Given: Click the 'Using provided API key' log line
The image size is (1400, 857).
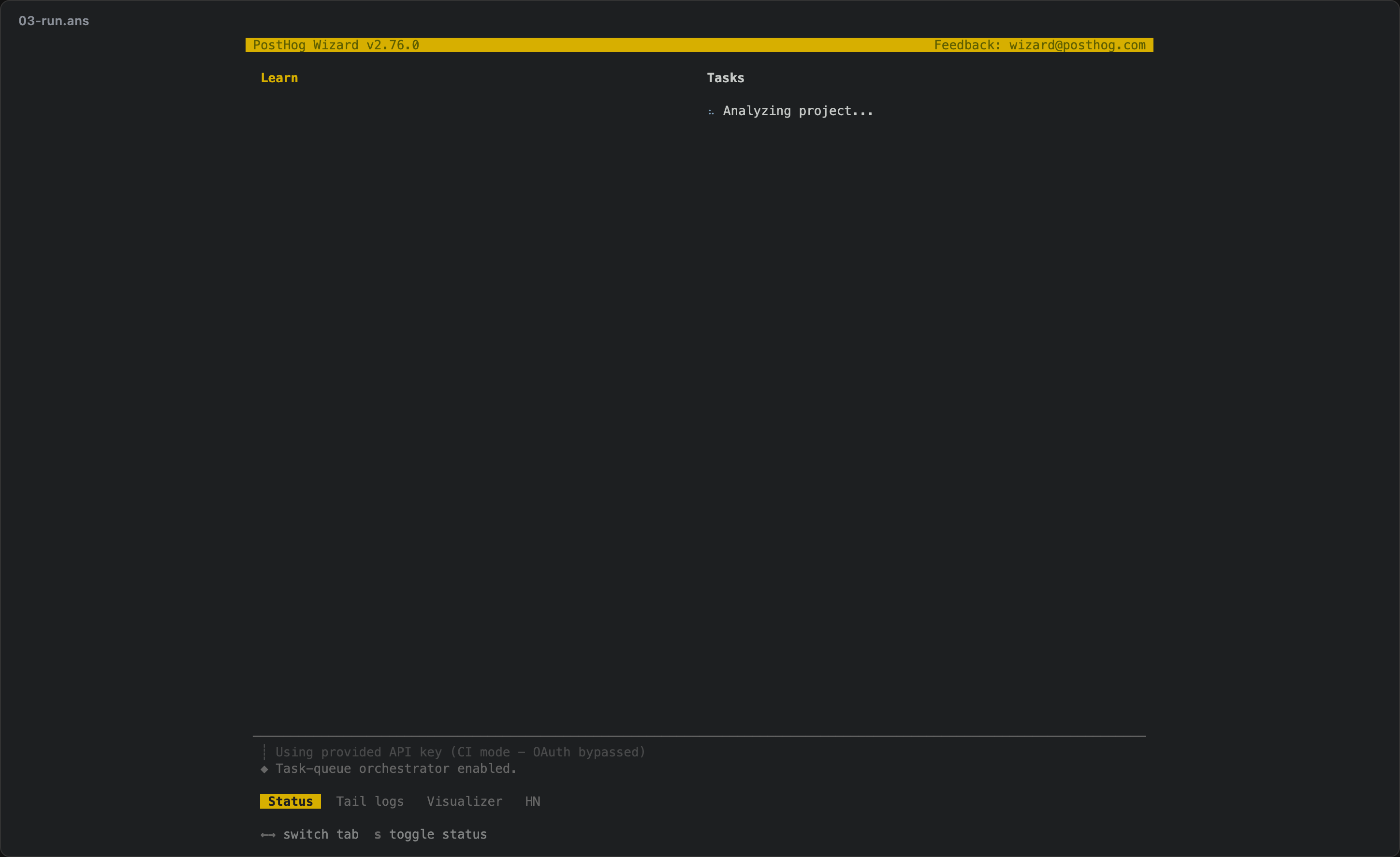Looking at the screenshot, I should [x=460, y=752].
